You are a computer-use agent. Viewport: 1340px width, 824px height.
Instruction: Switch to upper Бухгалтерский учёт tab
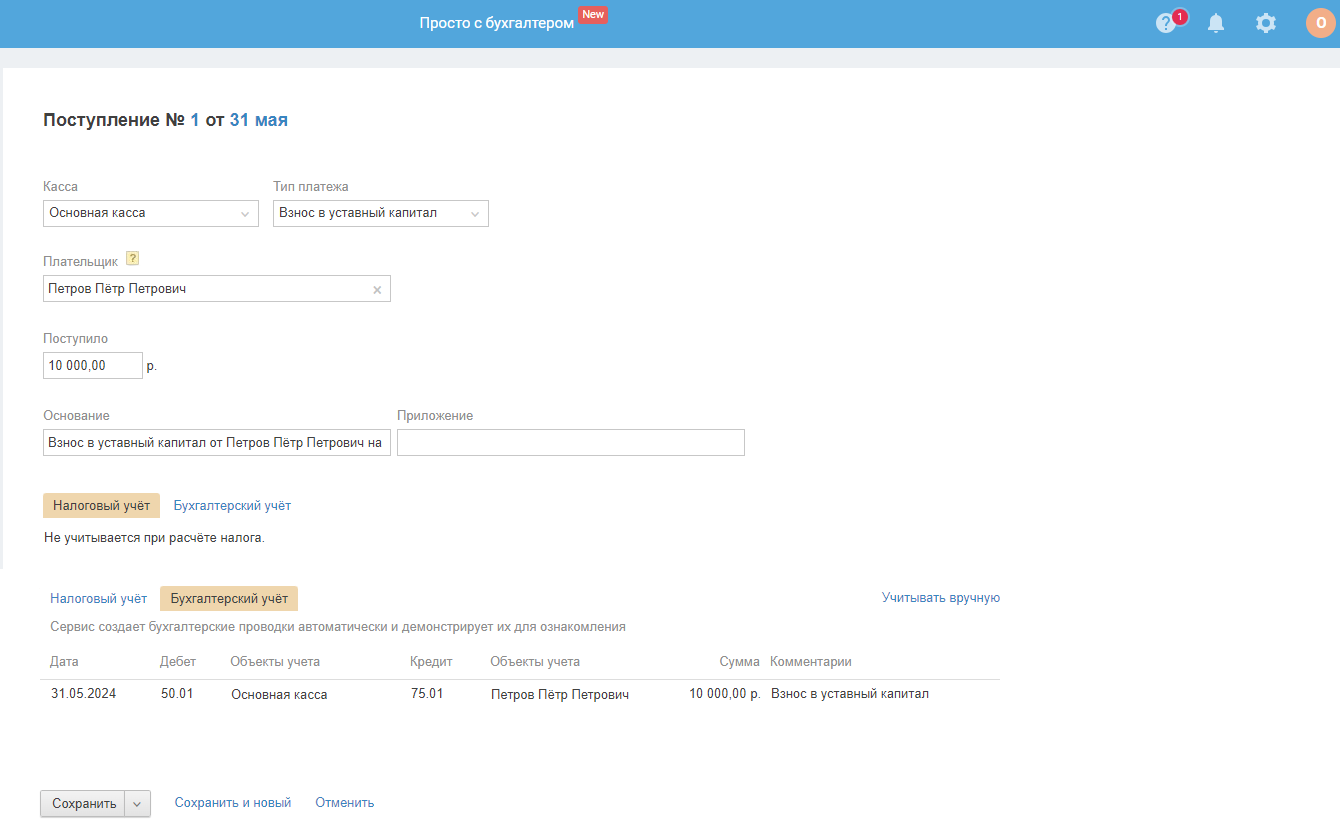232,506
